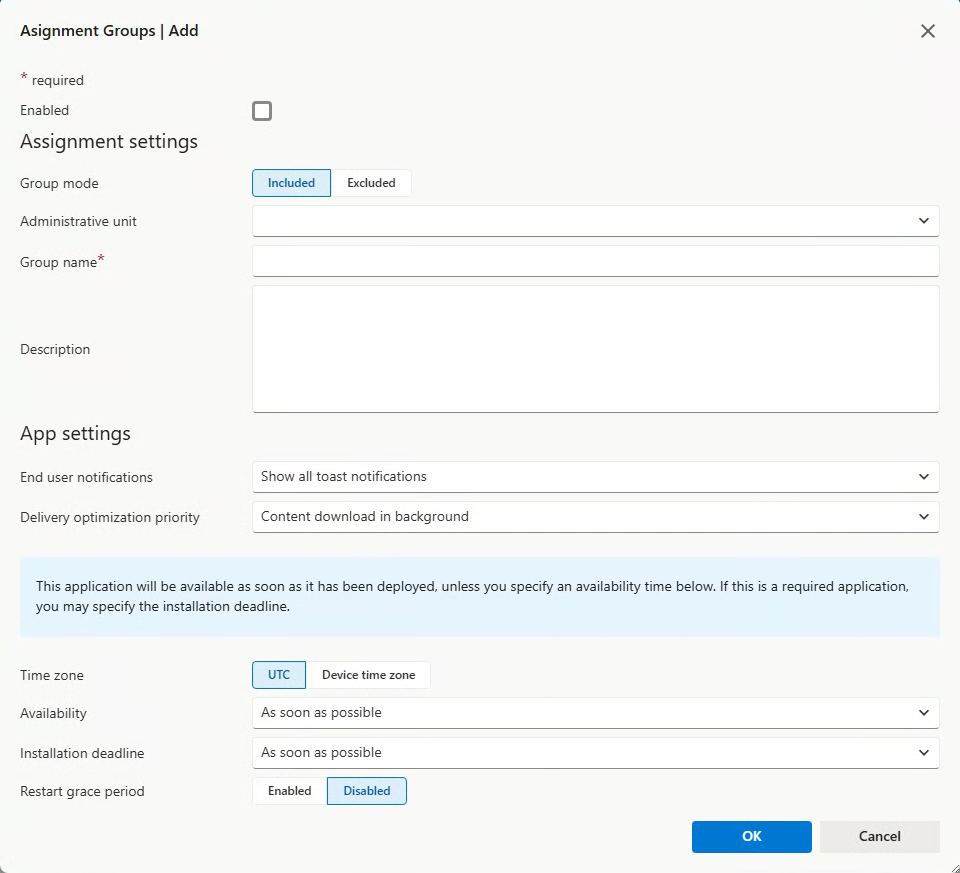Confirm with the OK button
Image resolution: width=960 pixels, height=873 pixels.
752,836
